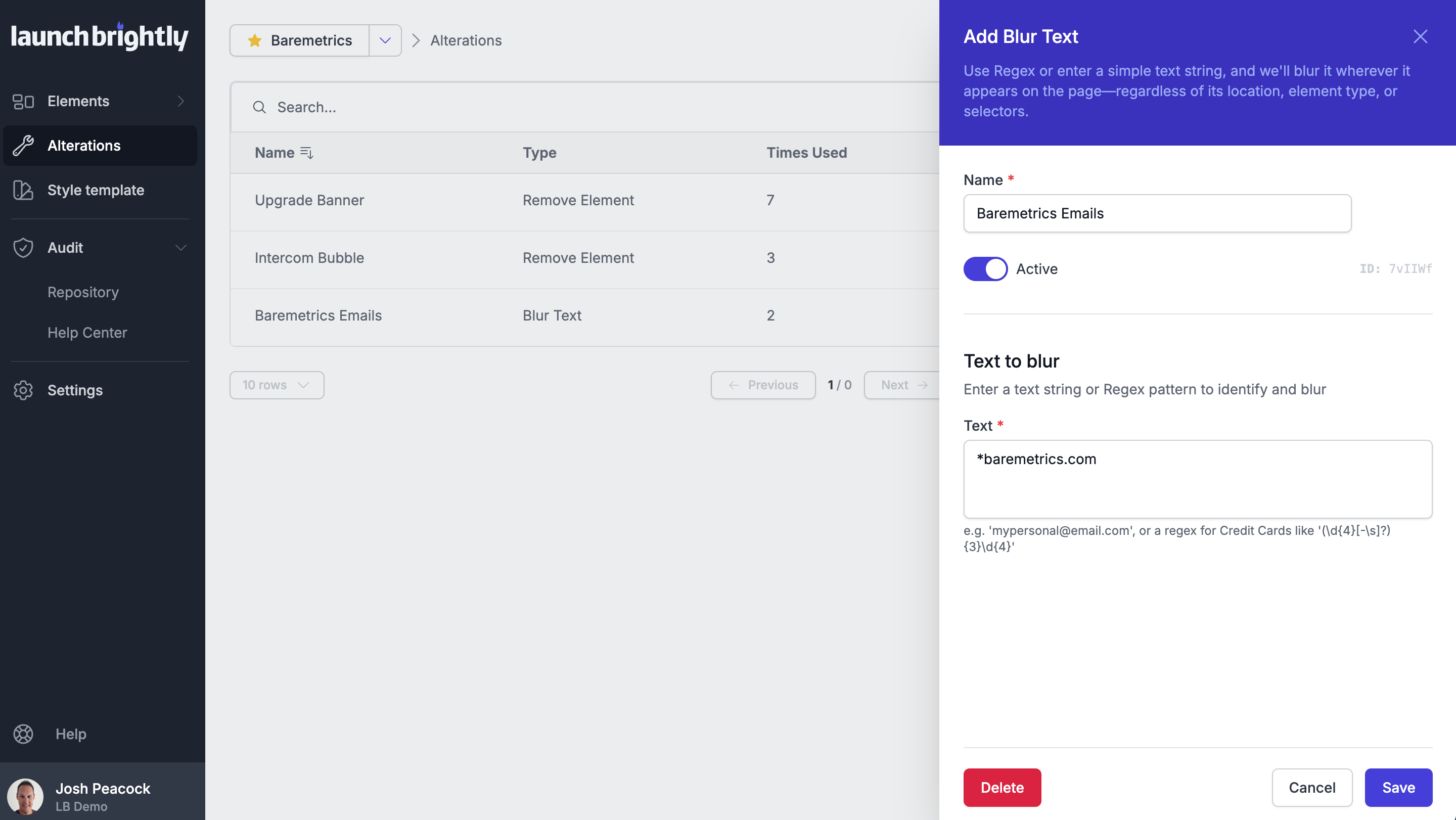Open the Alterations menu item
Image resolution: width=1456 pixels, height=820 pixels.
(100, 145)
